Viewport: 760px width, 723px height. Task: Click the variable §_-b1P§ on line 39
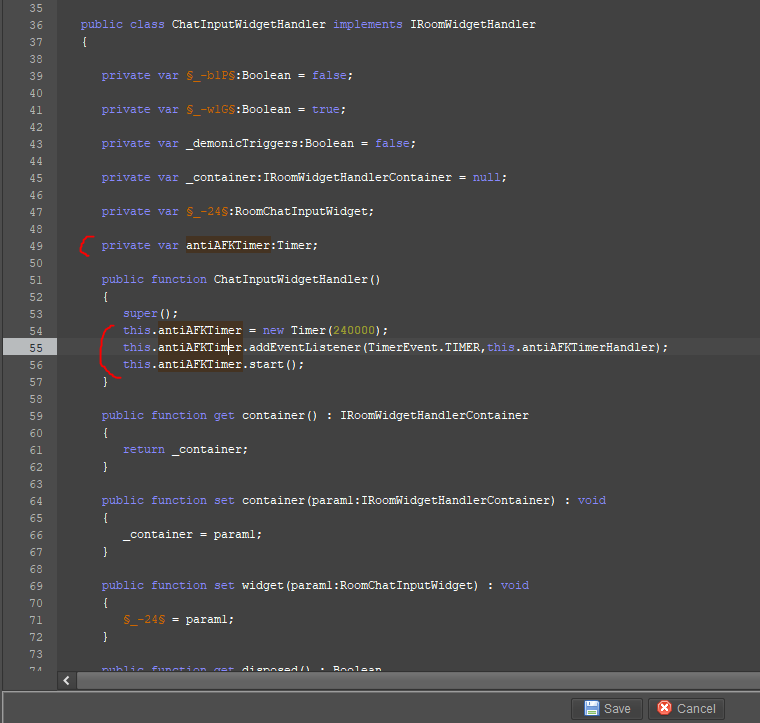(211, 76)
